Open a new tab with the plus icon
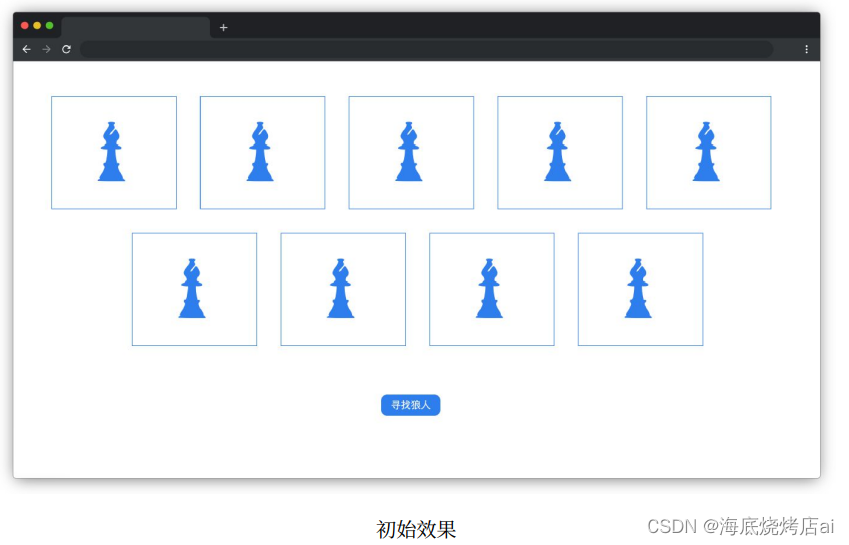Image resolution: width=849 pixels, height=545 pixels. pyautogui.click(x=224, y=28)
